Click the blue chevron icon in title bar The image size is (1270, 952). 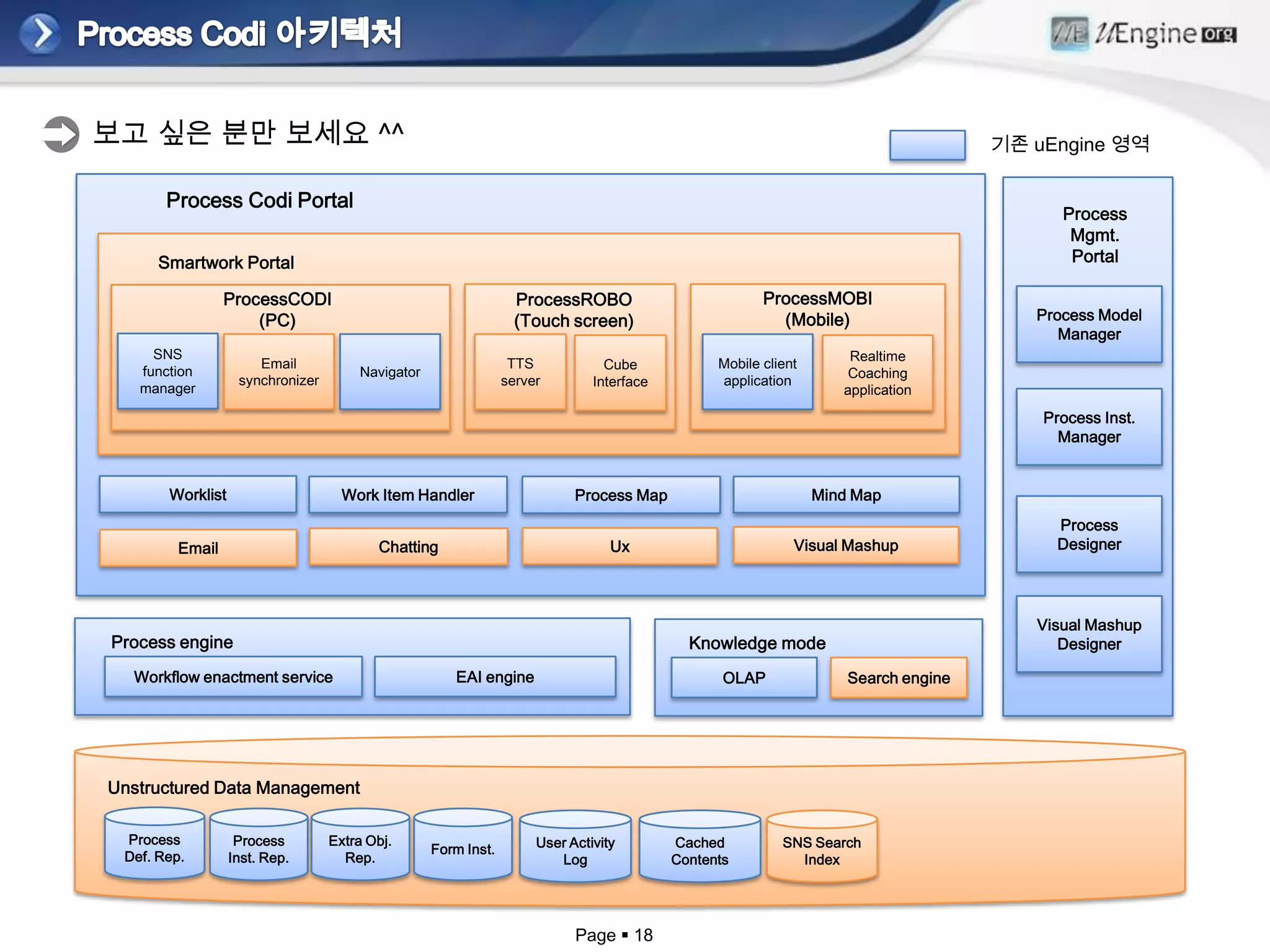pos(40,33)
